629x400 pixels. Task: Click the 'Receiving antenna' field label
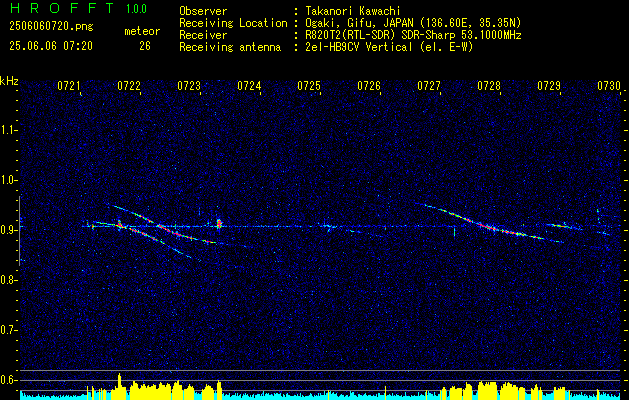[x=230, y=47]
